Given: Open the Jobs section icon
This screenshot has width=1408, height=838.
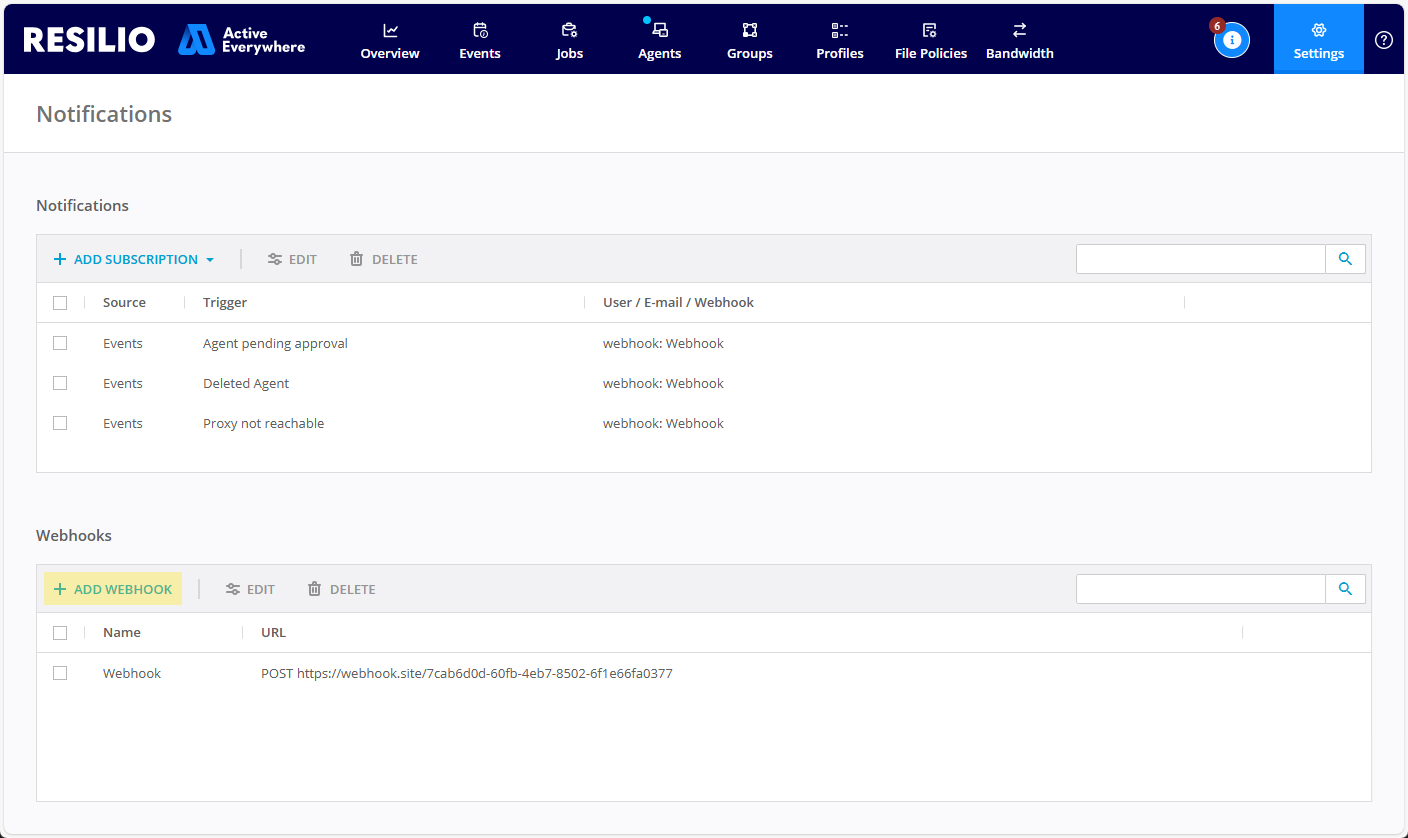Looking at the screenshot, I should click(x=568, y=31).
